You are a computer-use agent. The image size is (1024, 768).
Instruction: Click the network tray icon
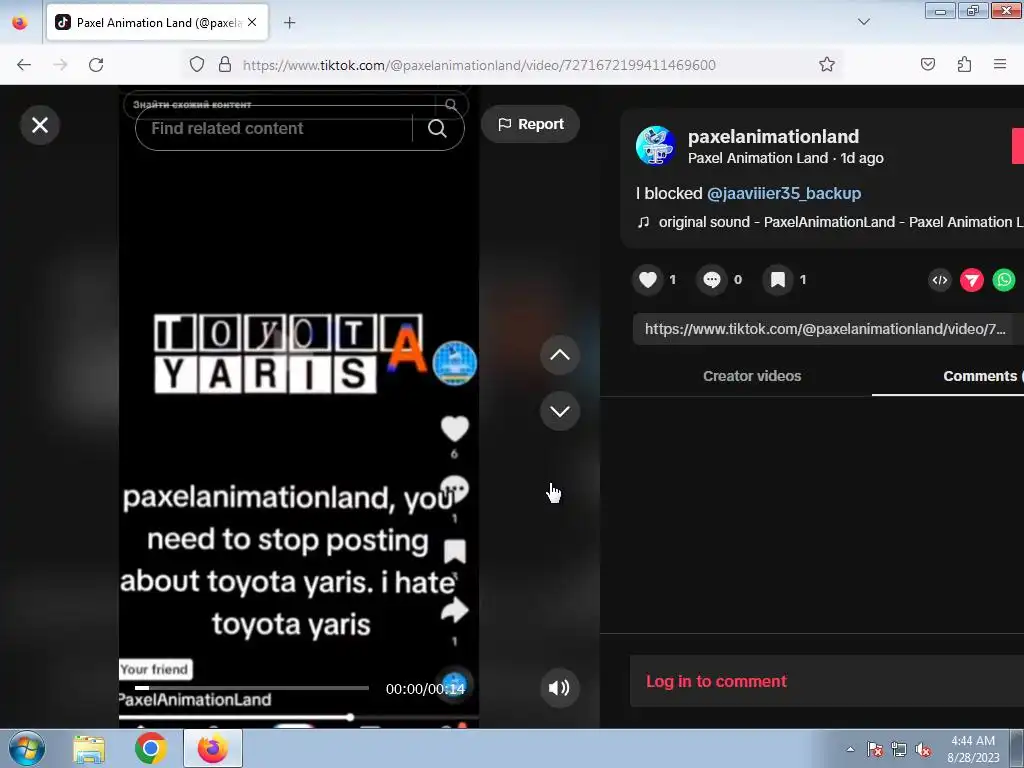point(899,750)
